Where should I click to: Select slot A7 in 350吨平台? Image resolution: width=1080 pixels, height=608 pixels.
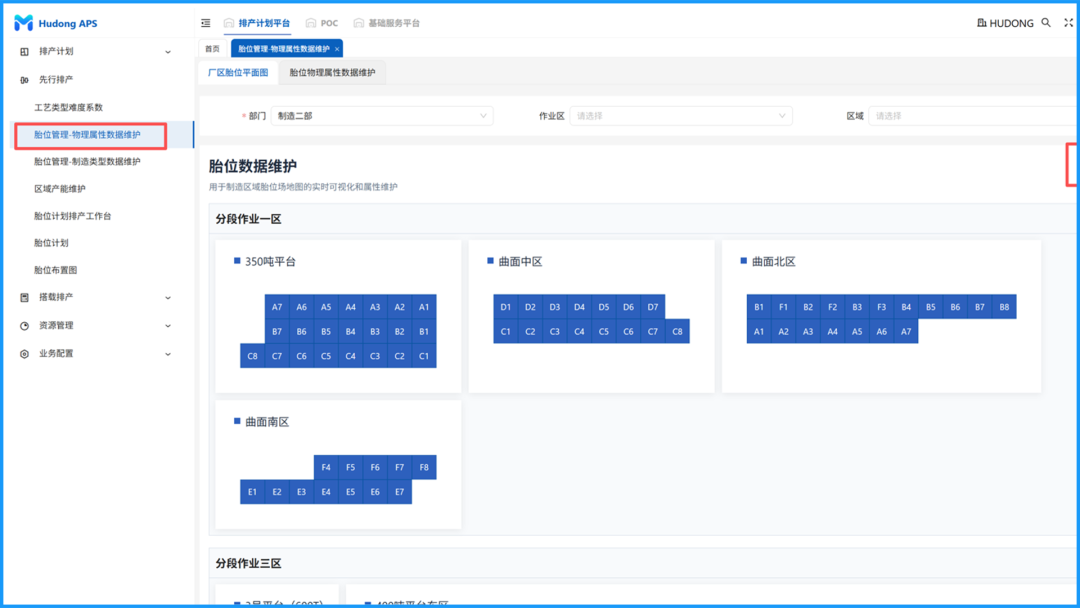pos(277,307)
